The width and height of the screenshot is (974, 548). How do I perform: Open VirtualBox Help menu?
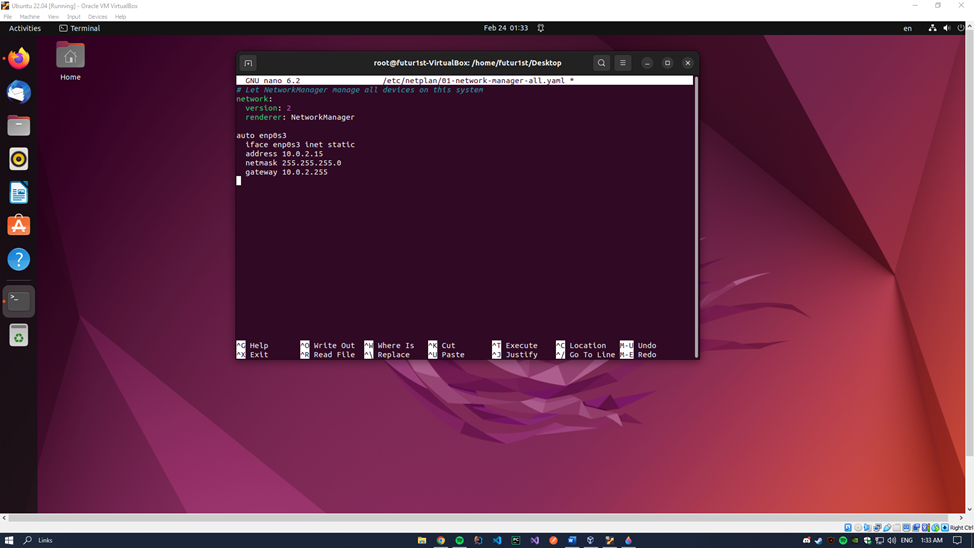pos(121,17)
